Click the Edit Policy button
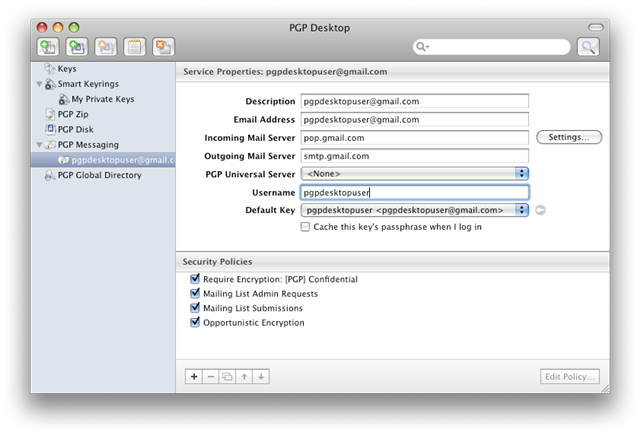Screen dimensions: 640x435 point(570,377)
